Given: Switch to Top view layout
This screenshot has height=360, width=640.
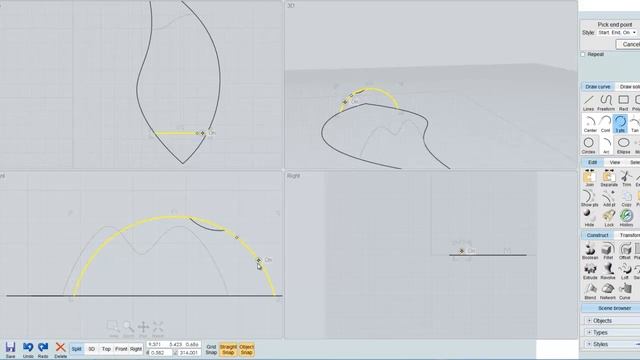Looking at the screenshot, I should coord(106,349).
